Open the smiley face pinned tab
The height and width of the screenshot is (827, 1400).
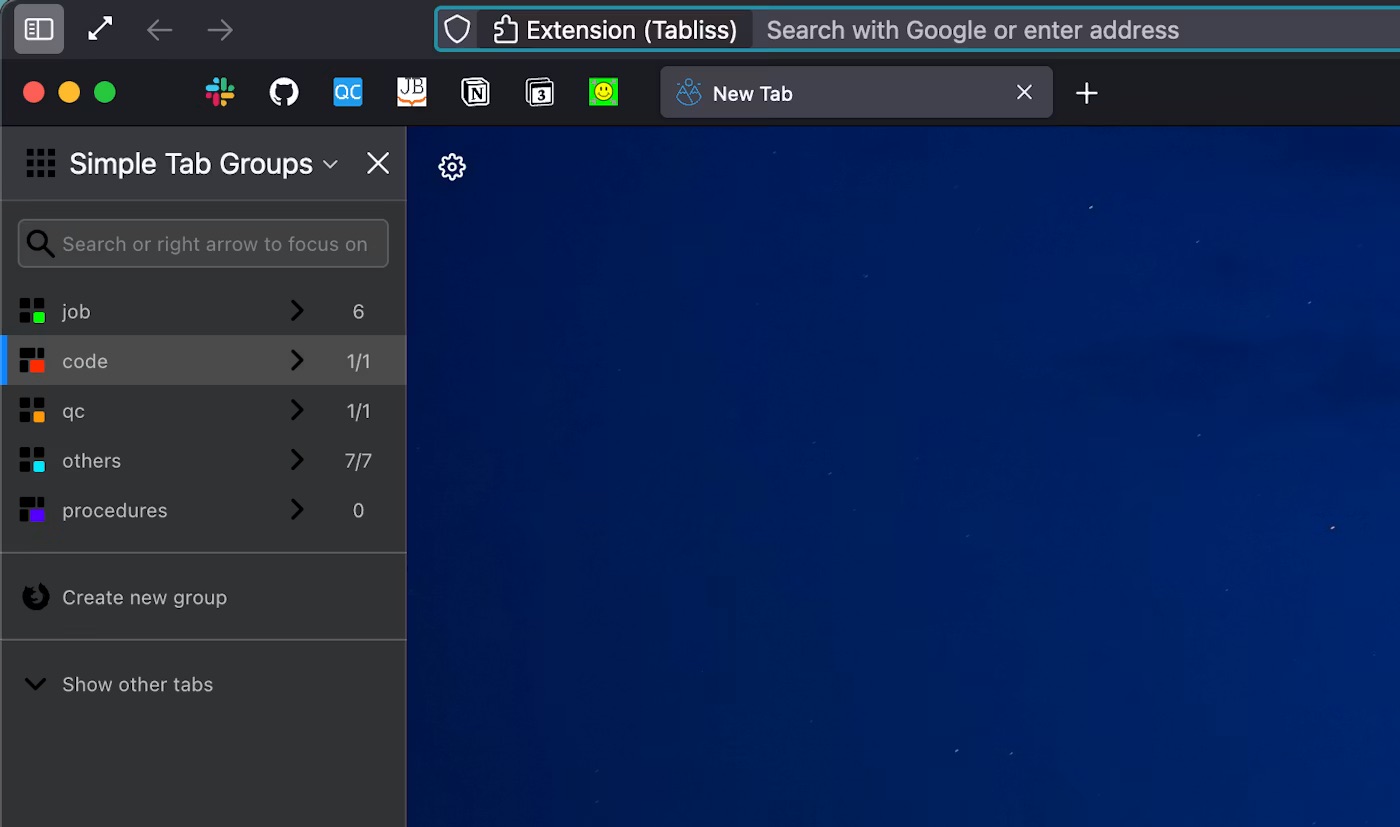pyautogui.click(x=603, y=93)
